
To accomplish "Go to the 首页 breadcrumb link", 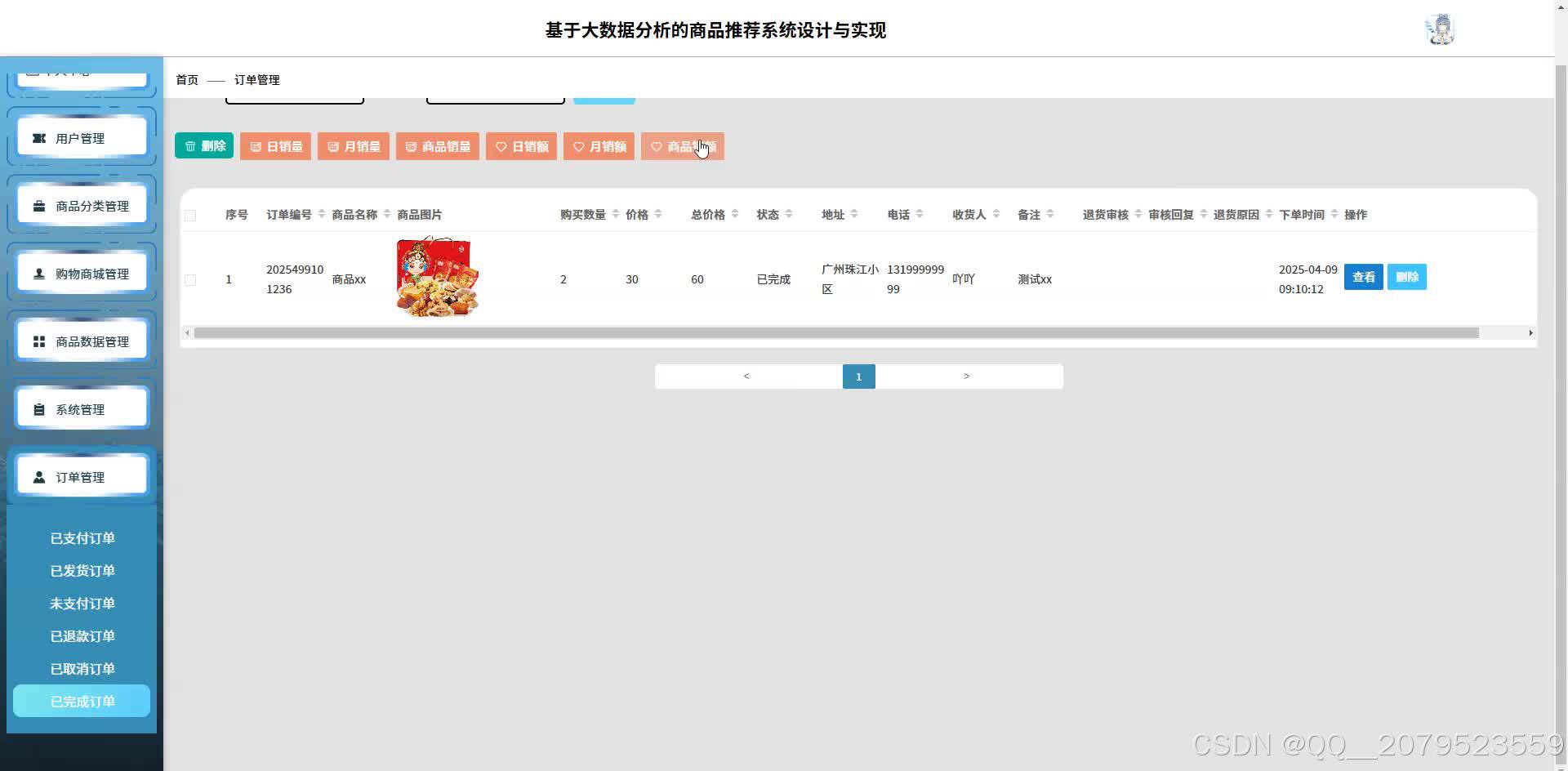I will coord(187,80).
